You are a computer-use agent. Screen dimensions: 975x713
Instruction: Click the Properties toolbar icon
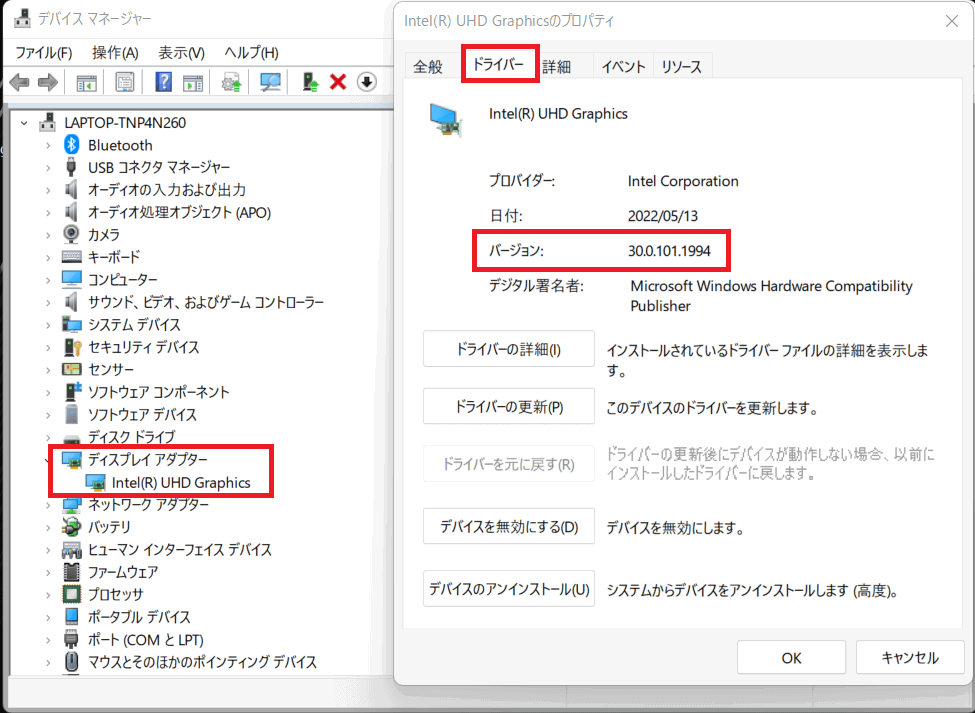coord(125,82)
